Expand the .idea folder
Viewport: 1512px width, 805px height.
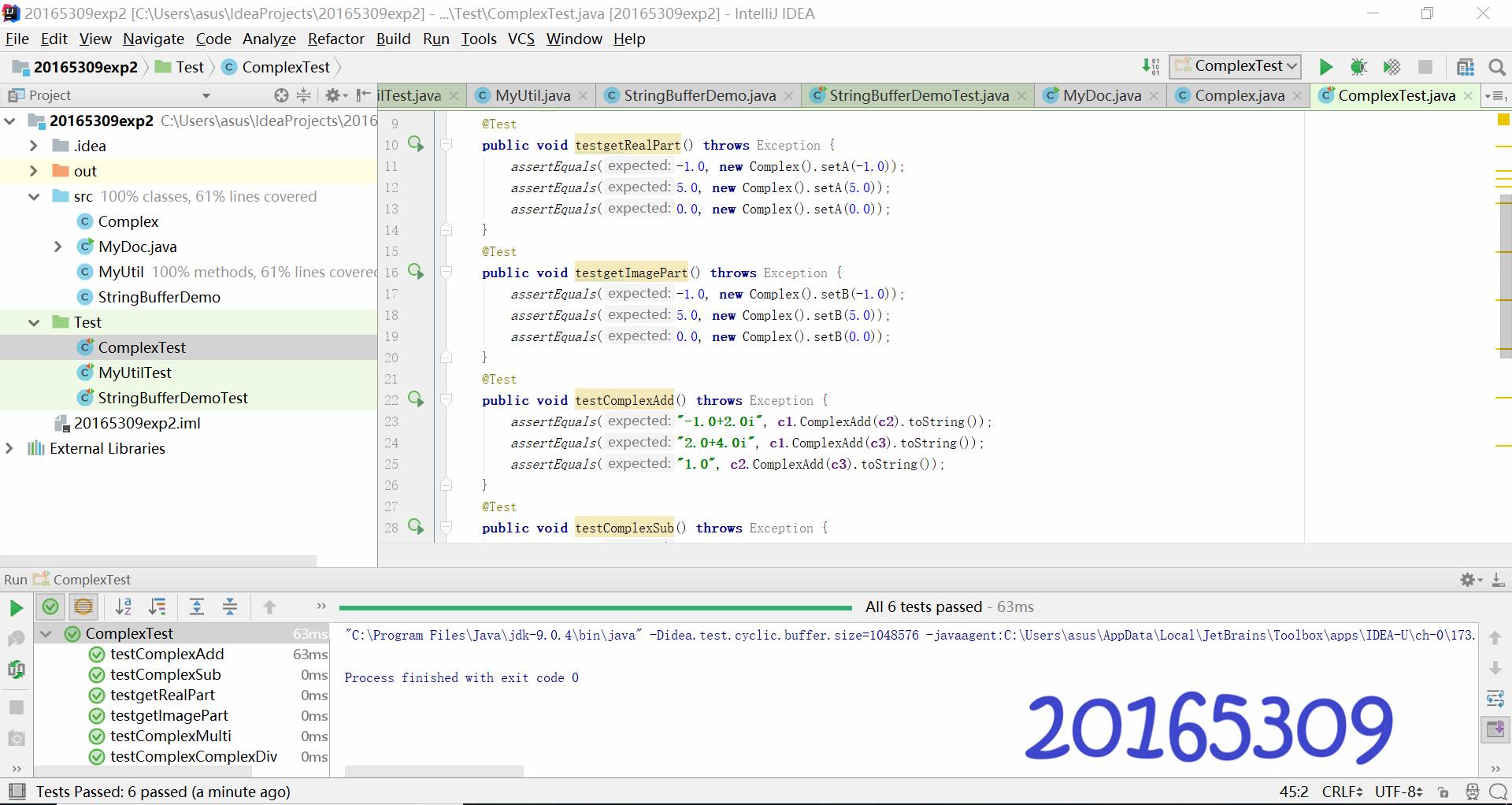[x=33, y=146]
